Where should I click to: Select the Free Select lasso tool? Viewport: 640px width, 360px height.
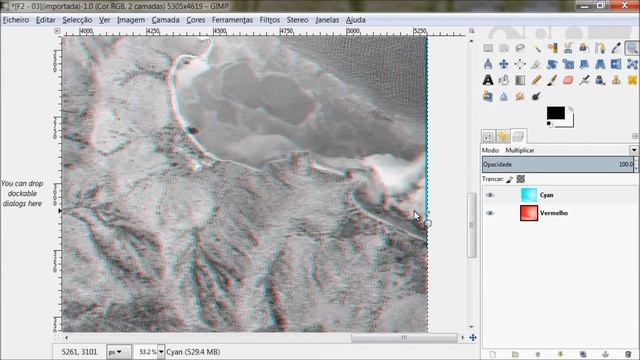[520, 48]
